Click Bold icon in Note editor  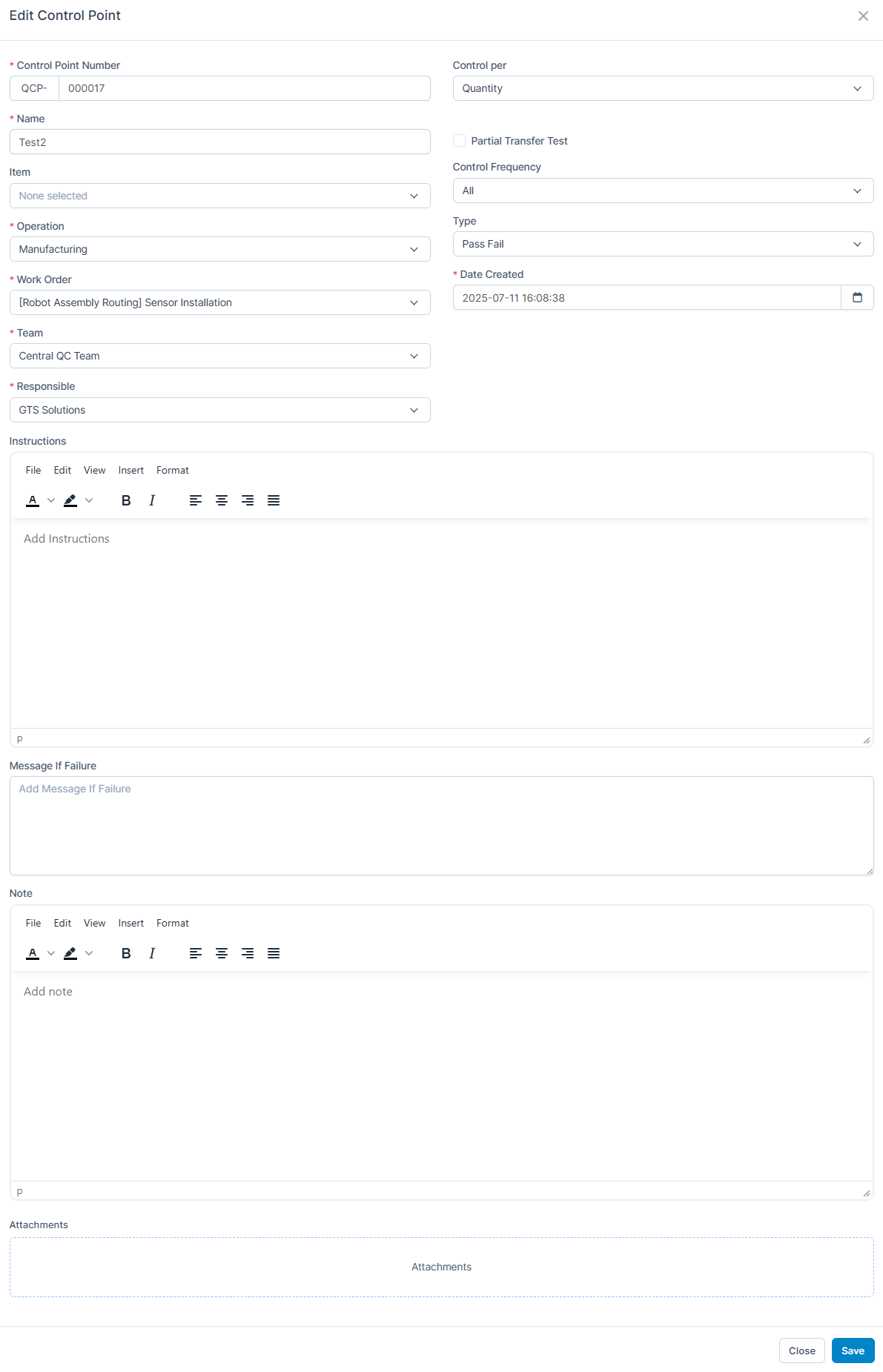pos(126,953)
